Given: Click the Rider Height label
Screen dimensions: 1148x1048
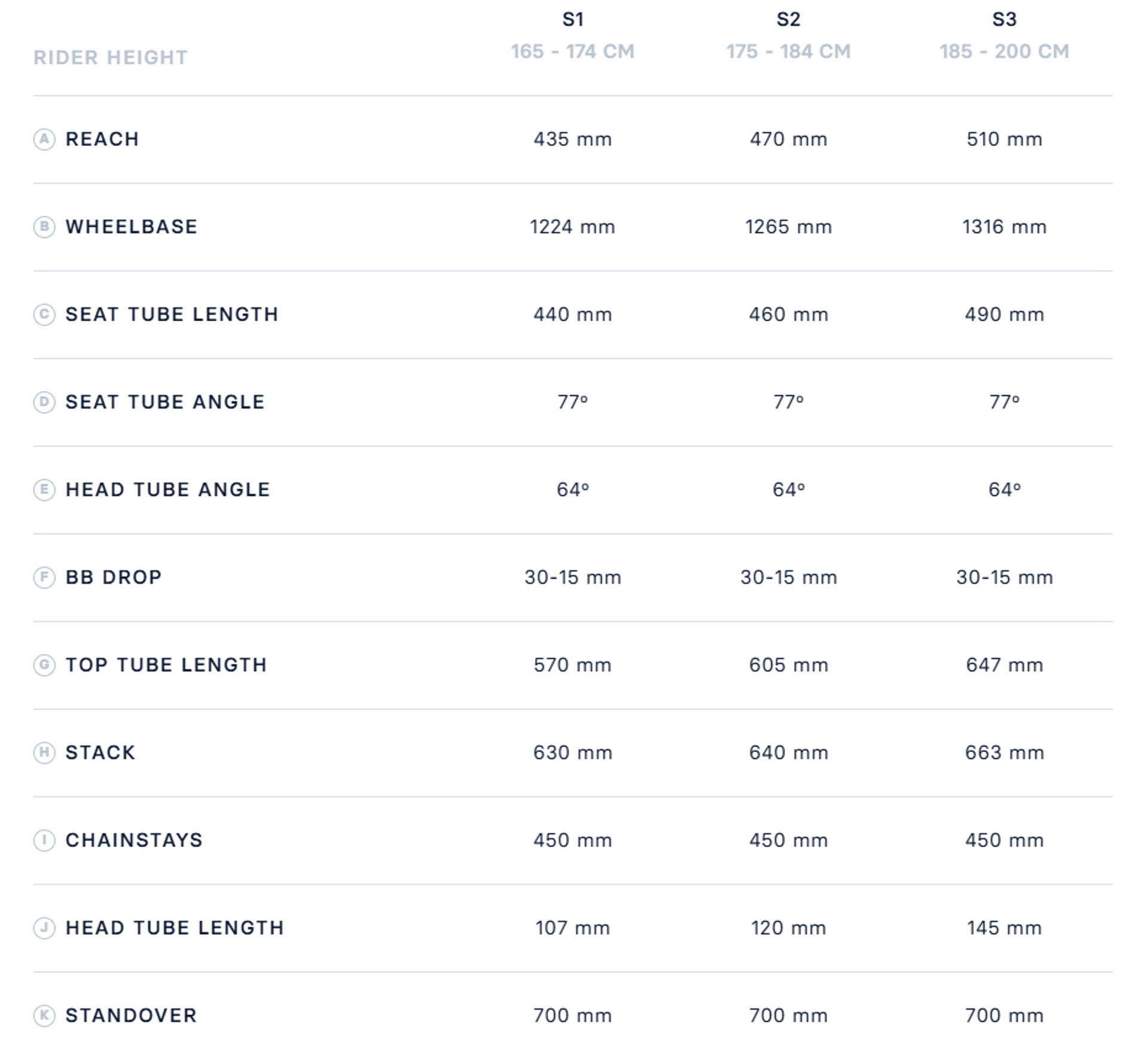Looking at the screenshot, I should coord(111,57).
